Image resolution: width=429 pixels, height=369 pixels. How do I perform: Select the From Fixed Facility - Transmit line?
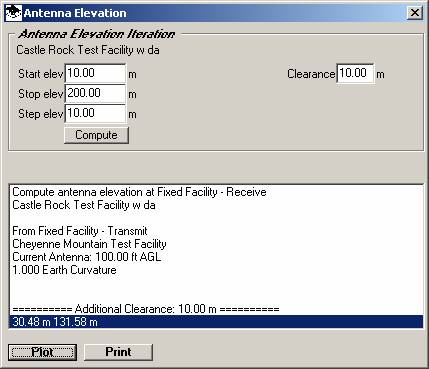pos(80,231)
